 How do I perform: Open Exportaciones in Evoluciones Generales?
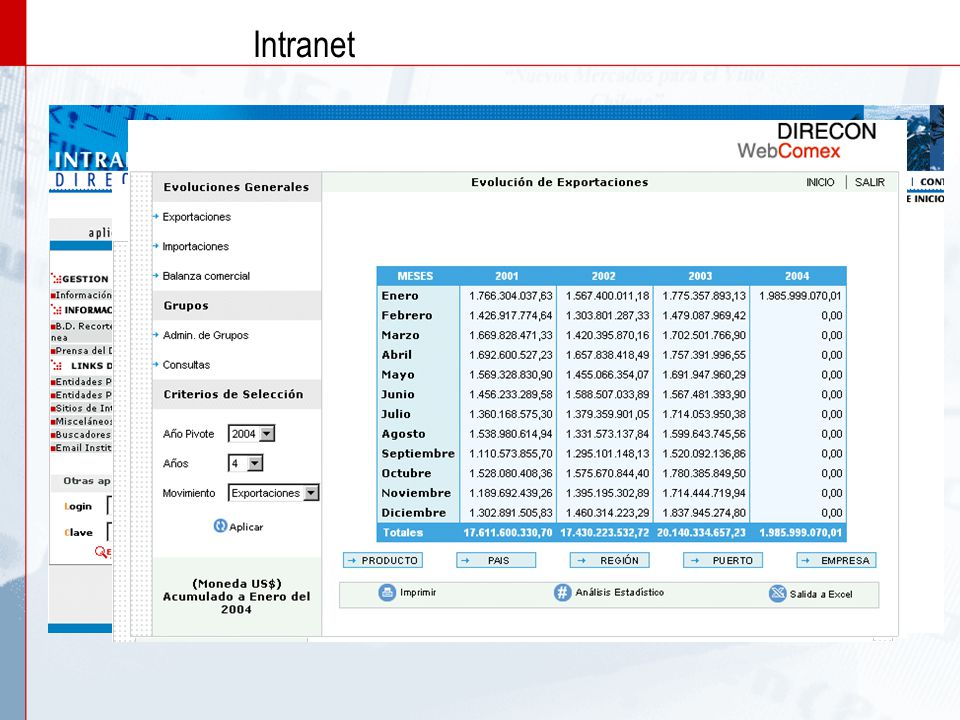point(197,217)
